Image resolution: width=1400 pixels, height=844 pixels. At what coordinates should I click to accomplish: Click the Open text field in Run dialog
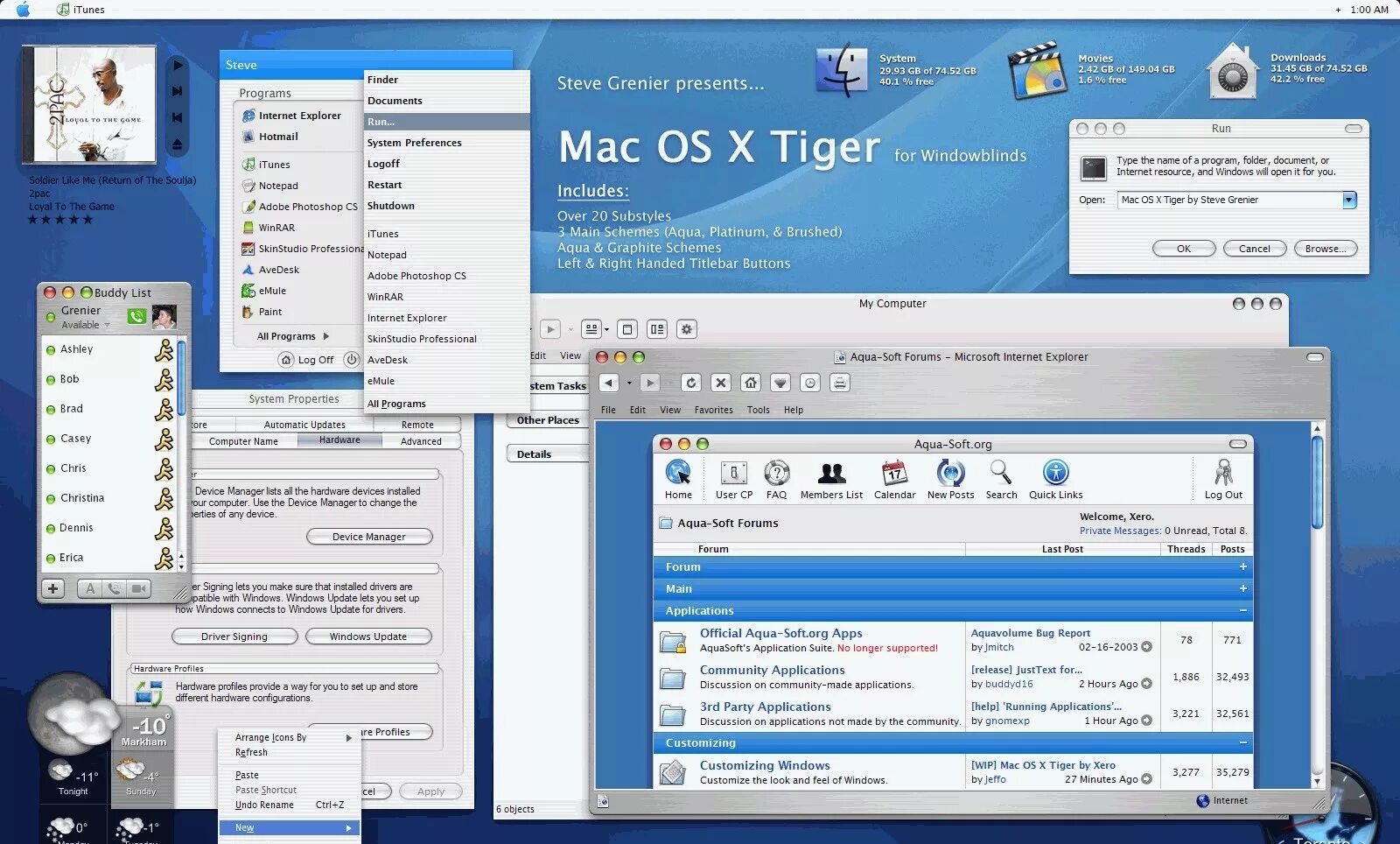(1229, 200)
